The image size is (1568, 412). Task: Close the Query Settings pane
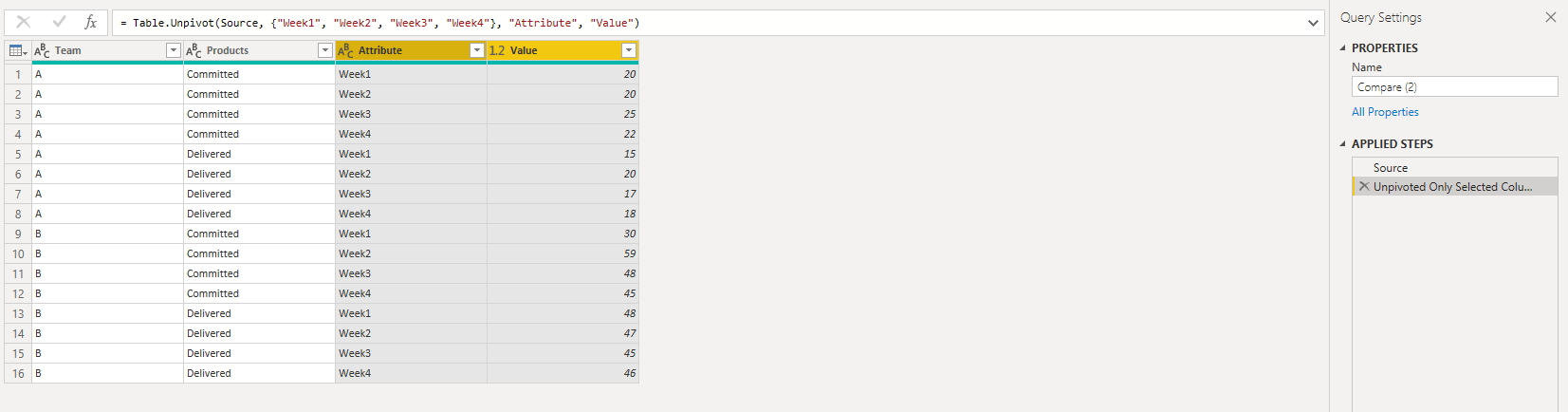click(x=1551, y=17)
